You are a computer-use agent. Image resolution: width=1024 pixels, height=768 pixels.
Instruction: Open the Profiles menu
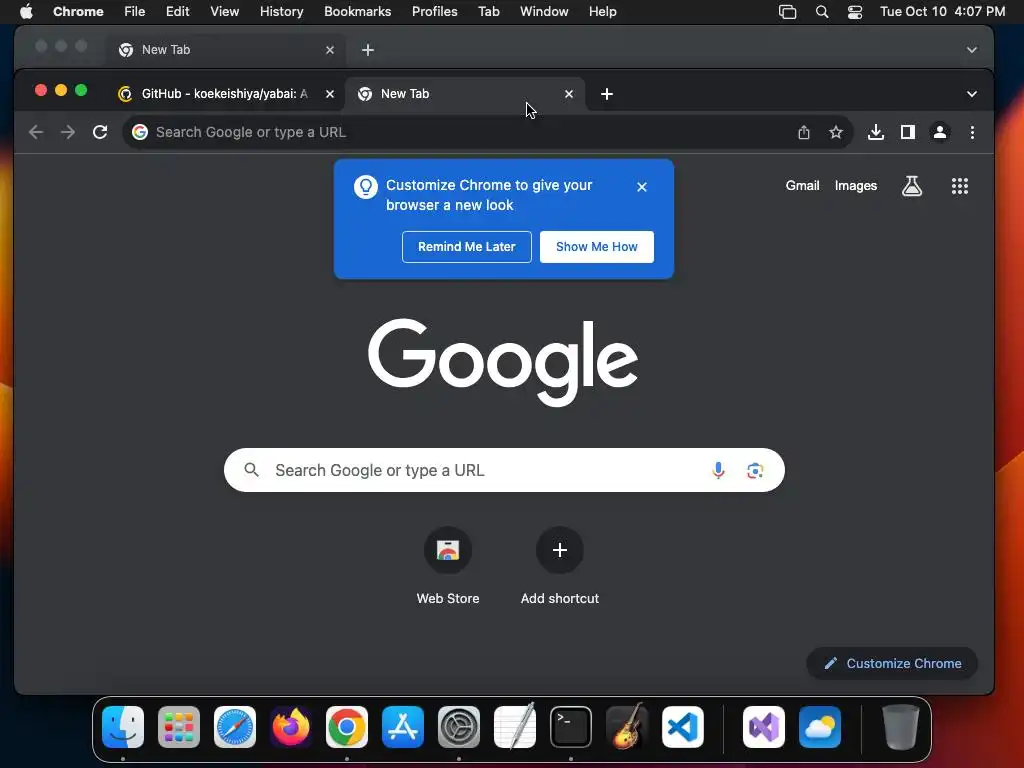434,12
